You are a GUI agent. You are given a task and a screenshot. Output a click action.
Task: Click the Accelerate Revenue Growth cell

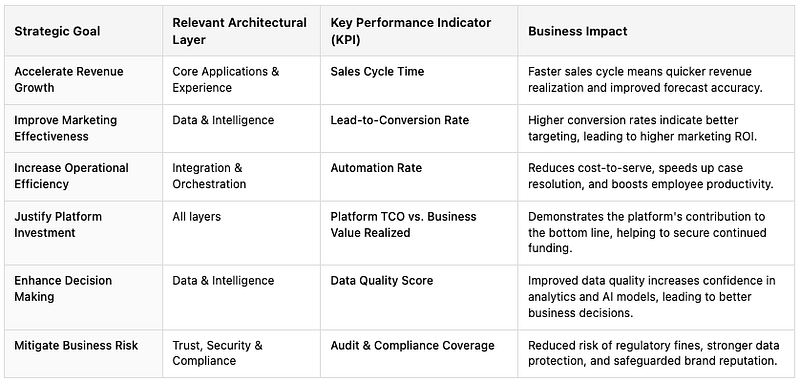point(69,79)
